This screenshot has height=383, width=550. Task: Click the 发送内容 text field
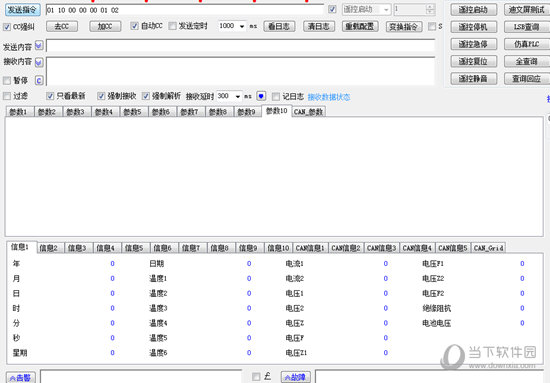click(x=241, y=46)
